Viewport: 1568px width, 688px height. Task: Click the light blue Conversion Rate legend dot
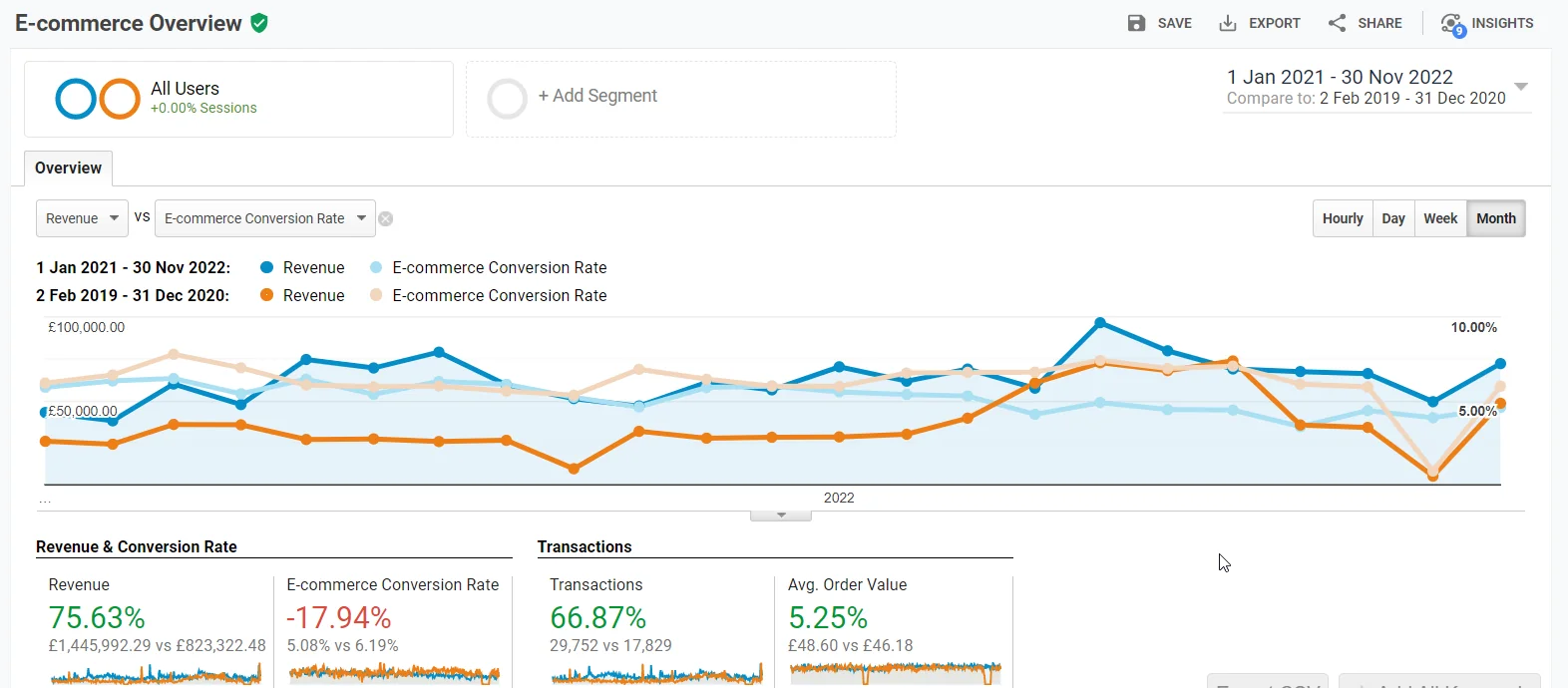[x=376, y=267]
